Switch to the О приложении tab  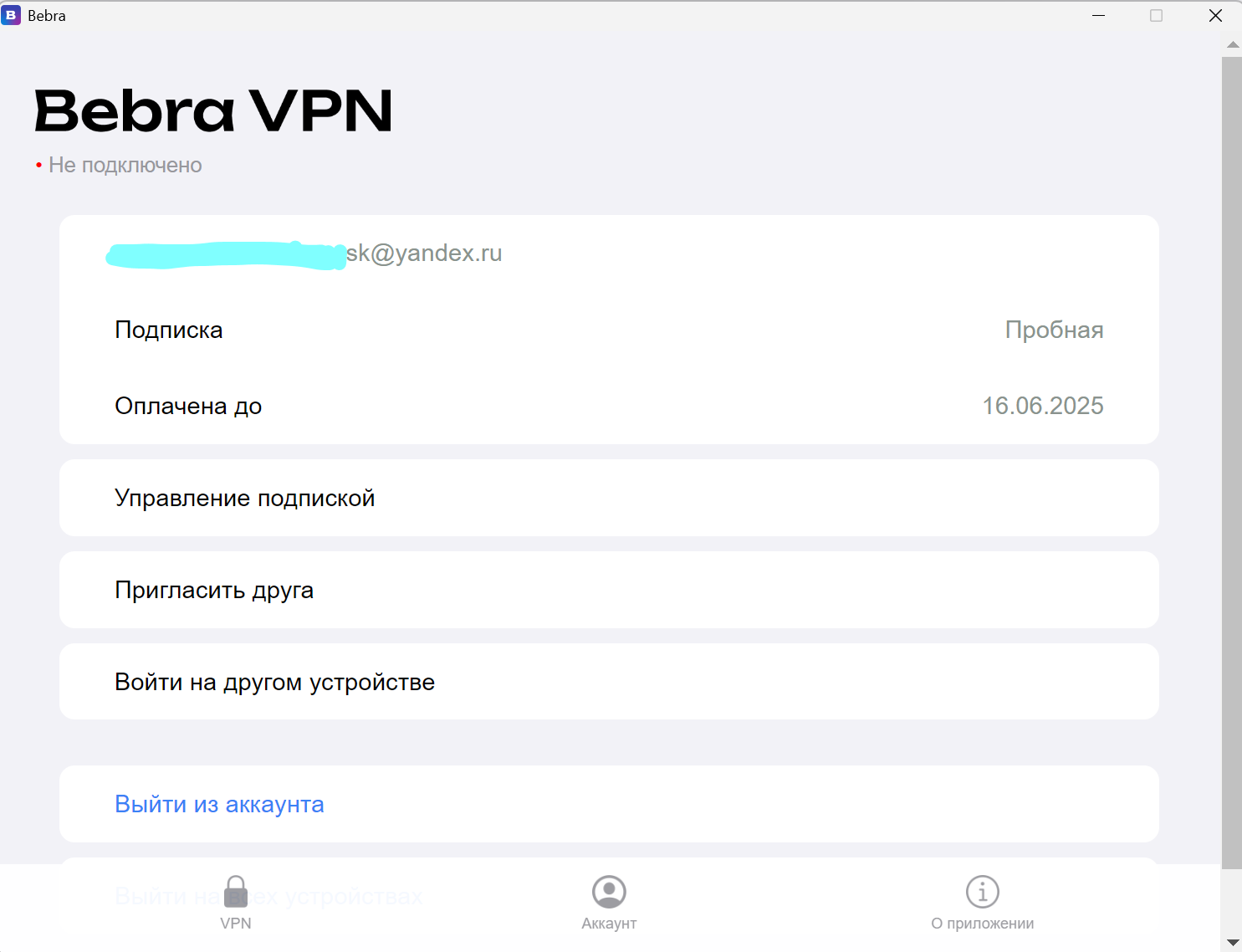click(x=981, y=906)
